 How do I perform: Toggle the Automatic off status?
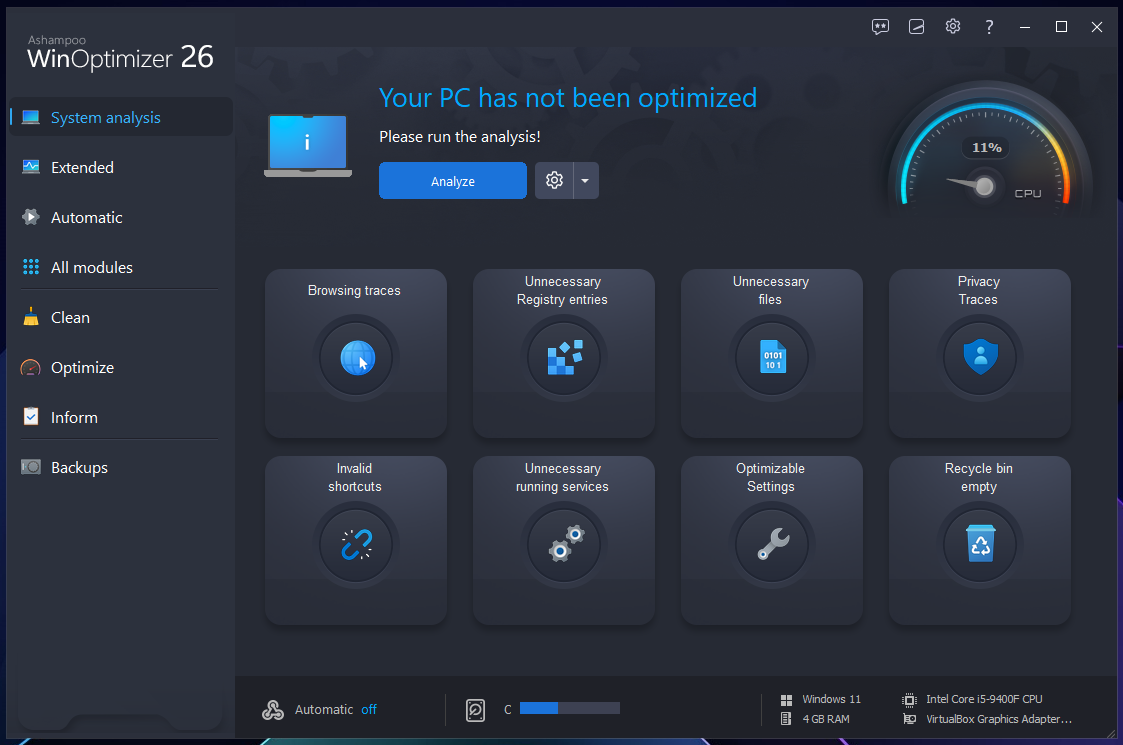click(369, 709)
